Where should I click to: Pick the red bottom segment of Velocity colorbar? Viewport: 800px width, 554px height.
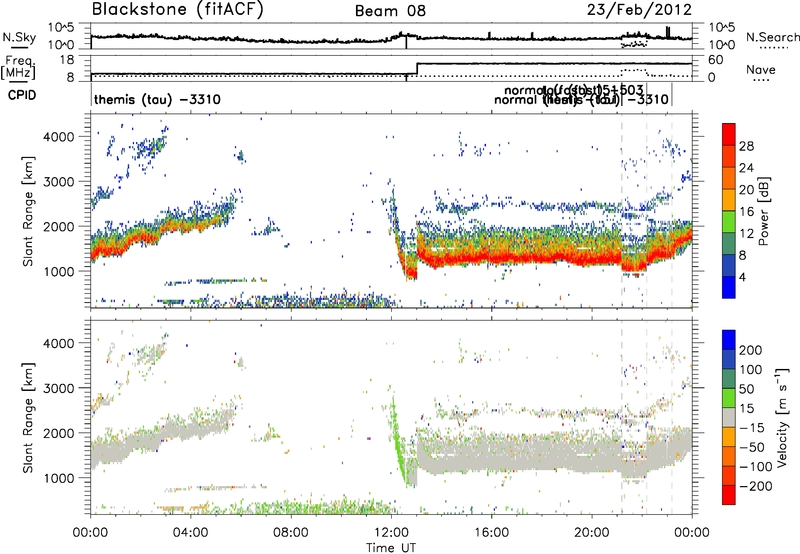coord(729,495)
